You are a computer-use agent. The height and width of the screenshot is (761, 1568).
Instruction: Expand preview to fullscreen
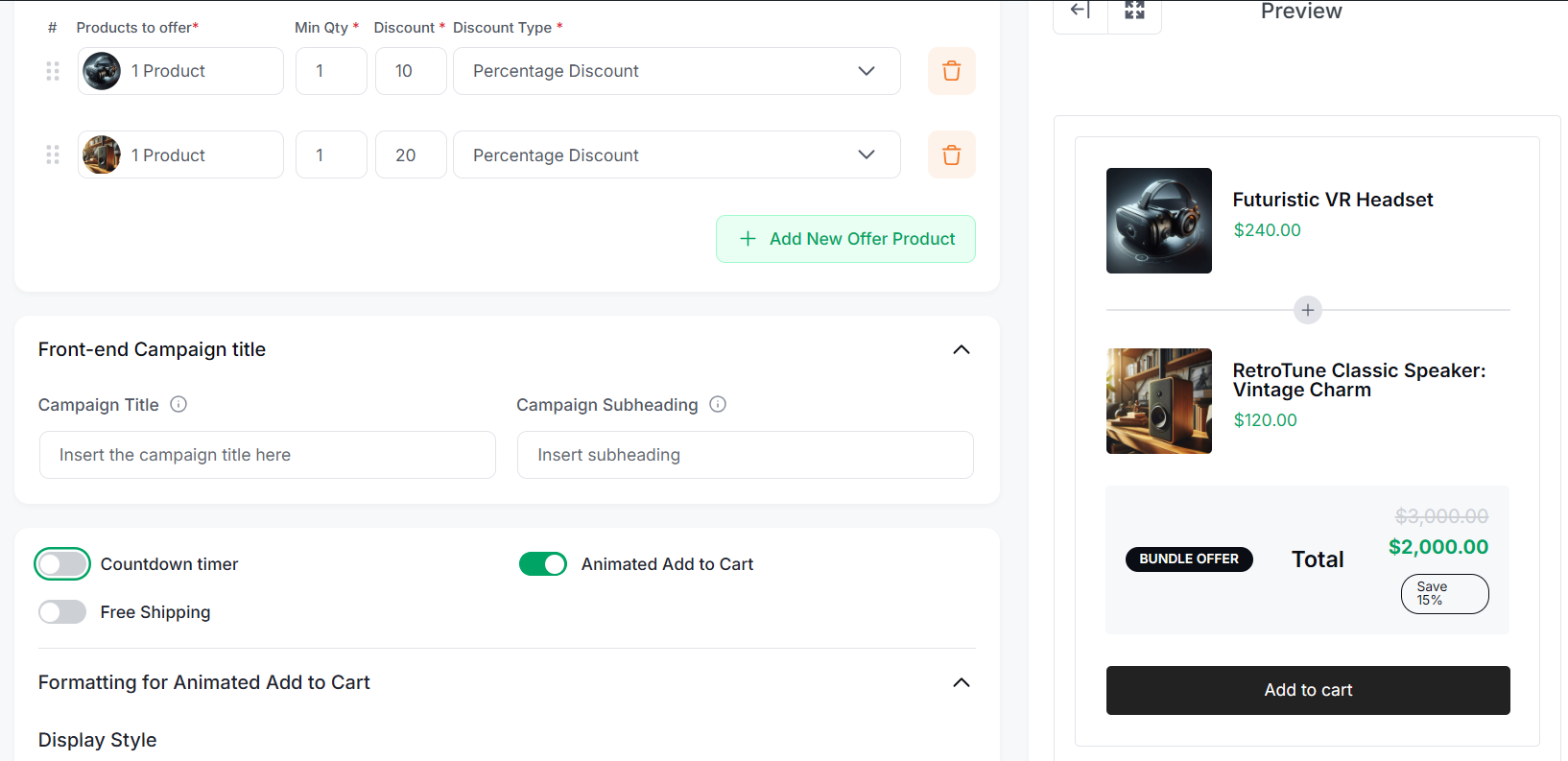[1134, 11]
